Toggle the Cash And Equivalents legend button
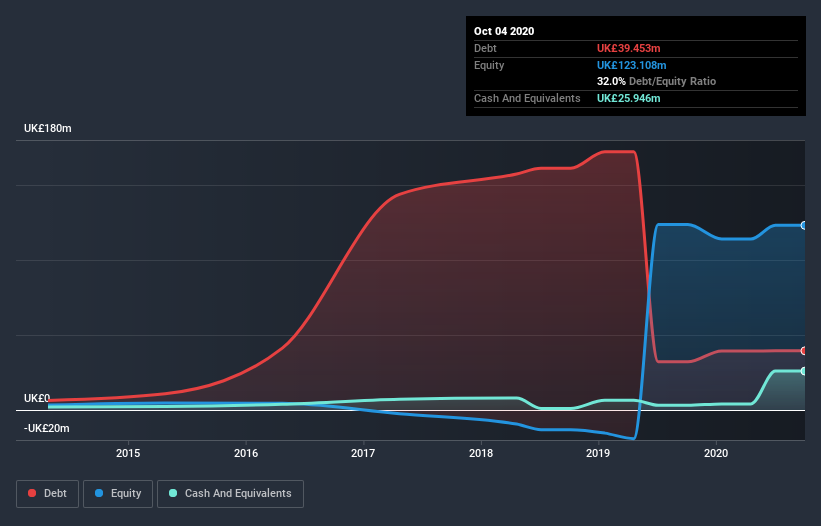 click(230, 494)
